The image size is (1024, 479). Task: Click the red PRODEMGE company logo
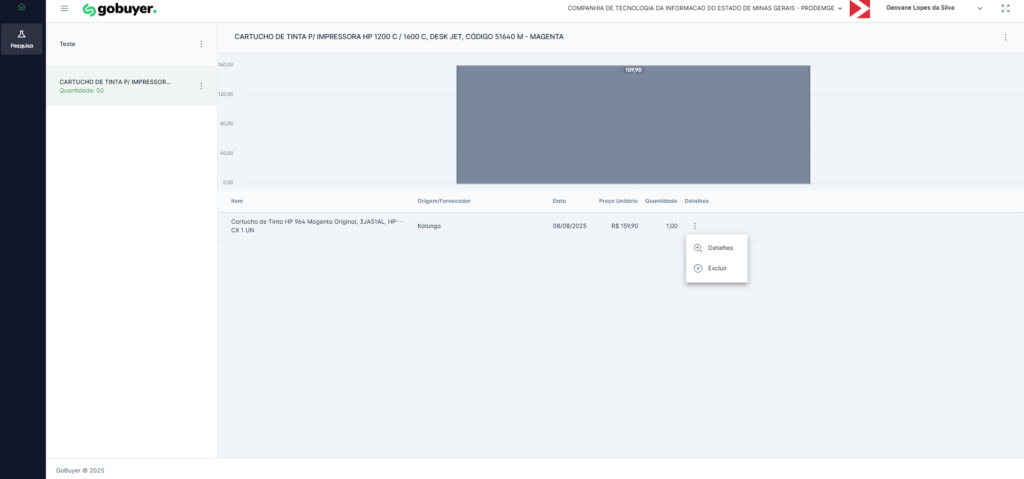pyautogui.click(x=859, y=9)
